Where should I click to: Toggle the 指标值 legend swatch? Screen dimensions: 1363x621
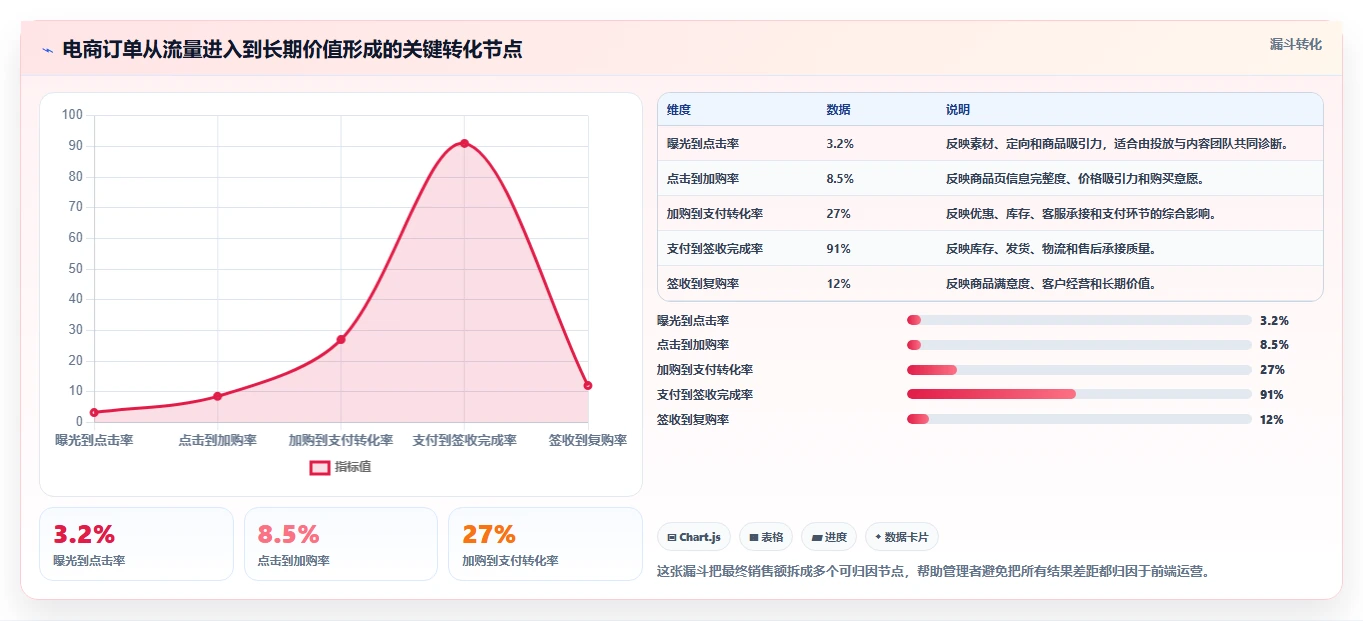coord(320,467)
